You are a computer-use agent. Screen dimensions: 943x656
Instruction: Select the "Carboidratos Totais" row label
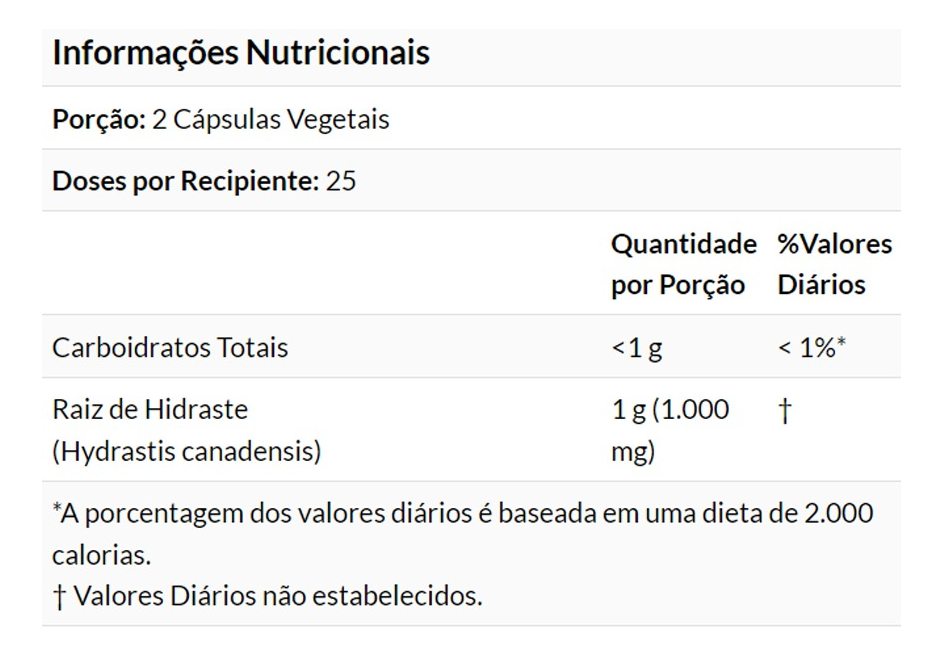(170, 348)
